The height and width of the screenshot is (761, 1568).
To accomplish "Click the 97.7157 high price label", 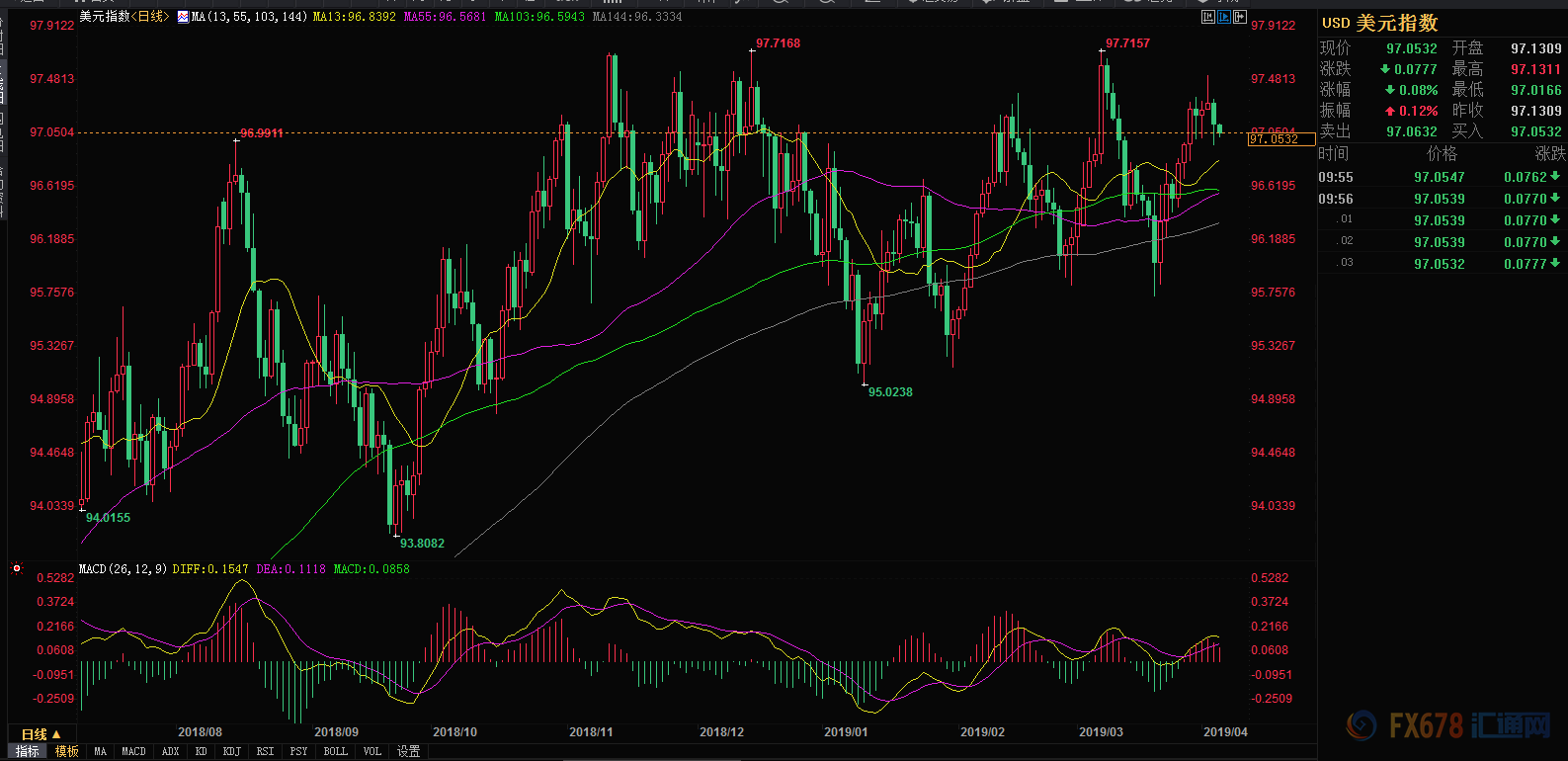I will click(1127, 43).
